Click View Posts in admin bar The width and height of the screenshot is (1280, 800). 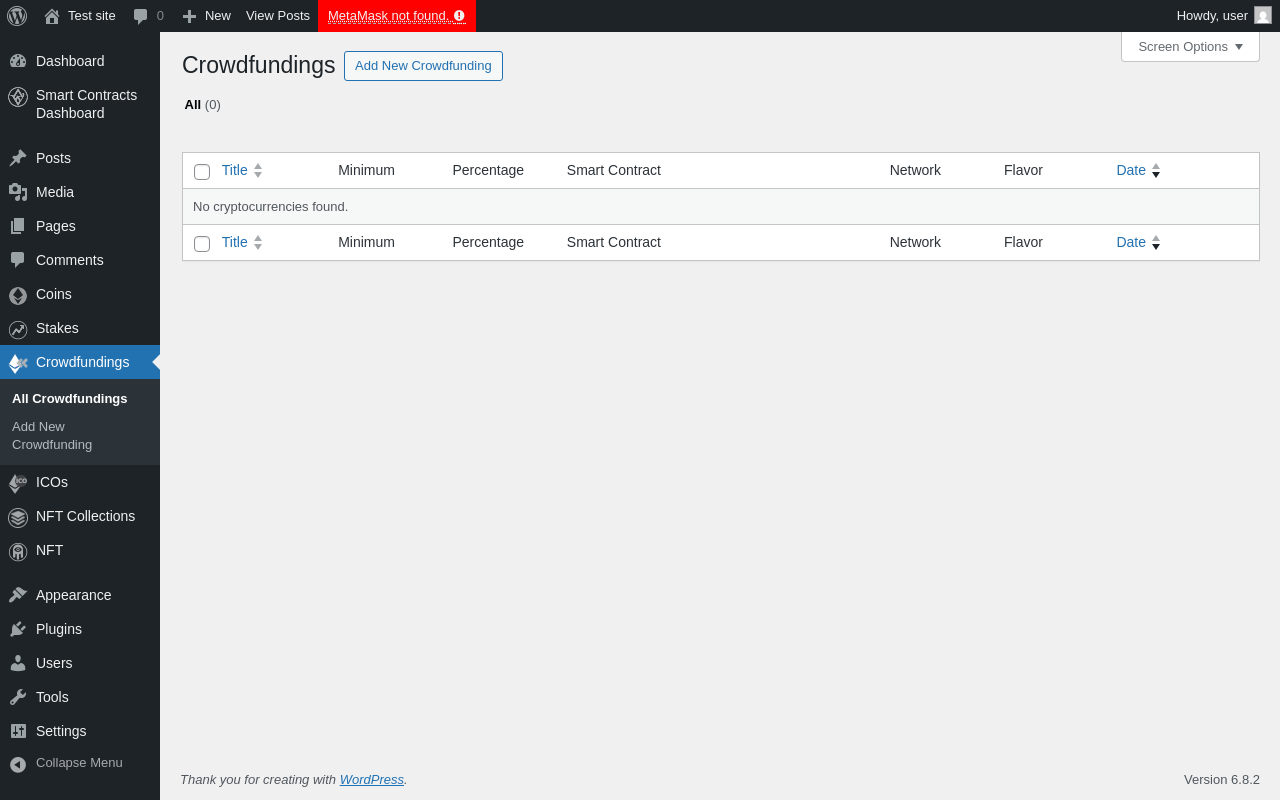tap(278, 16)
